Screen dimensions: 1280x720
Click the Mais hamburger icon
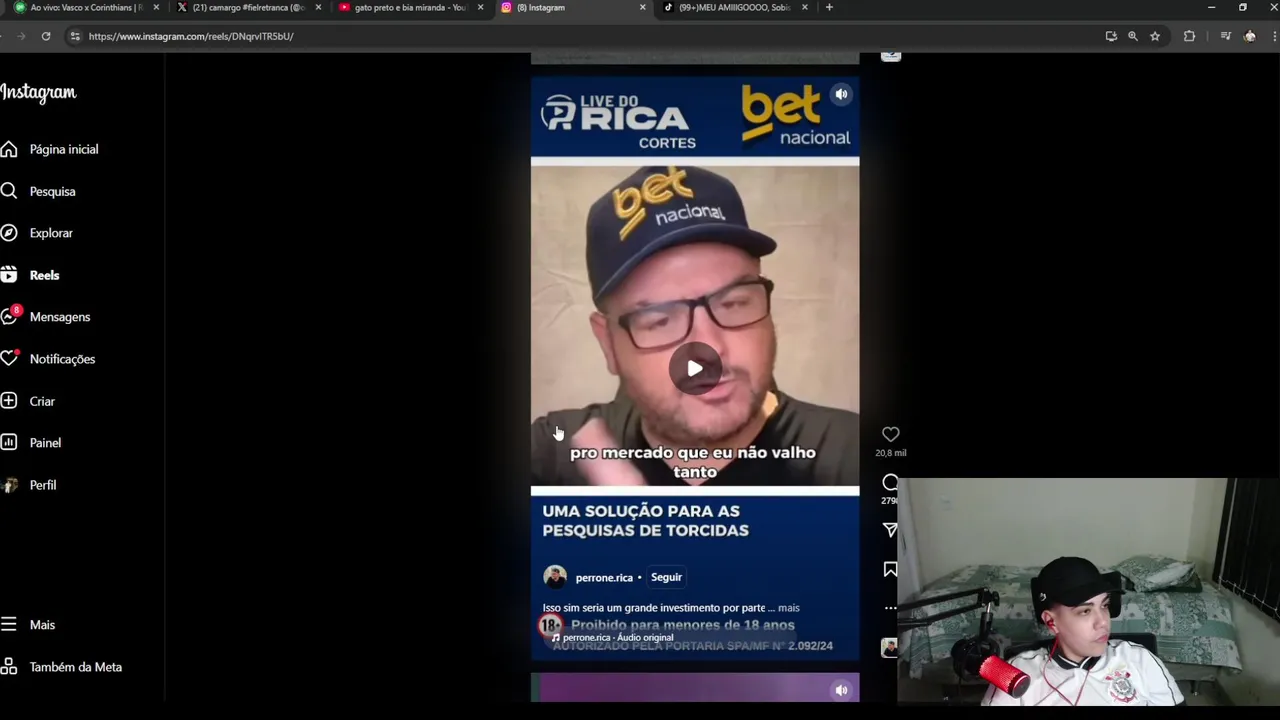tap(9, 625)
